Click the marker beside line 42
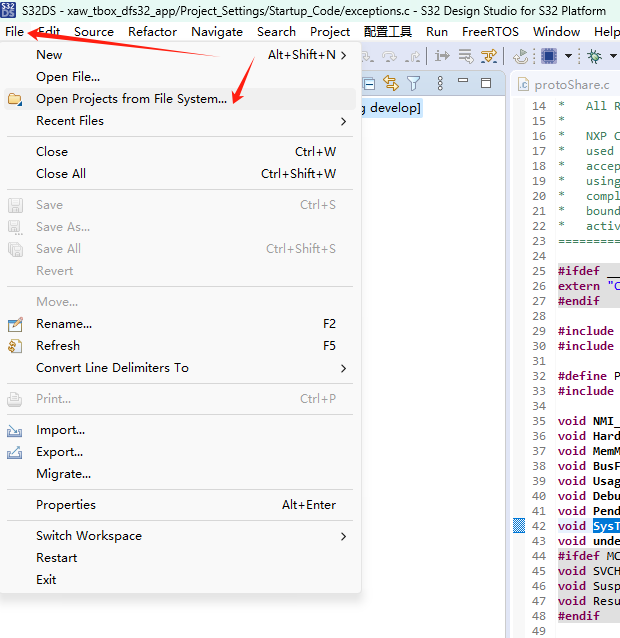Viewport: 620px width, 638px height. tap(519, 526)
